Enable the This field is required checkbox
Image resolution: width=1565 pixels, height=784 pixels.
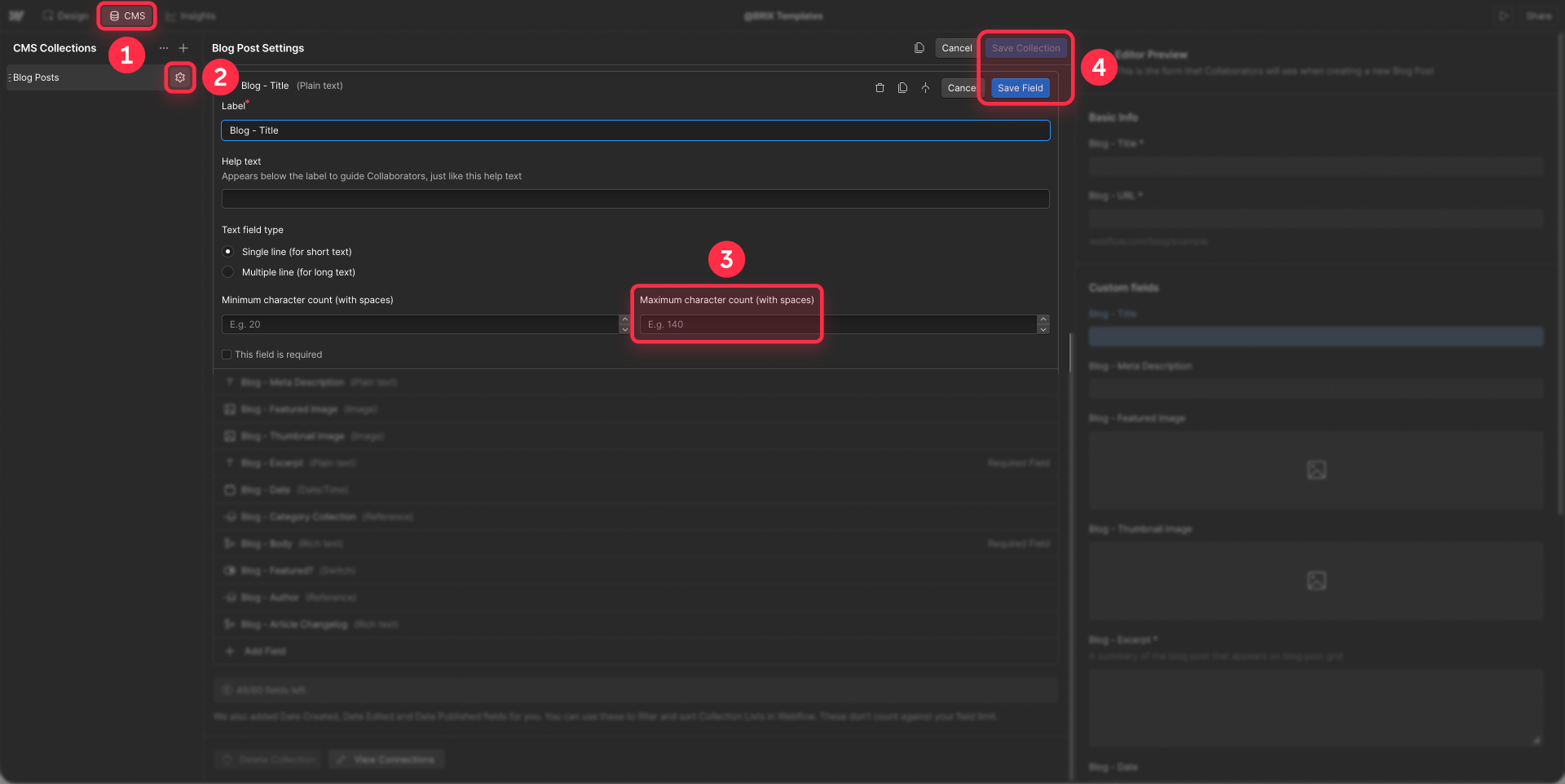pyautogui.click(x=227, y=354)
